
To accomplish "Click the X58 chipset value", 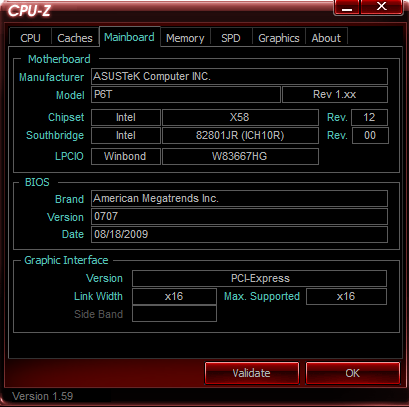I will (x=240, y=117).
